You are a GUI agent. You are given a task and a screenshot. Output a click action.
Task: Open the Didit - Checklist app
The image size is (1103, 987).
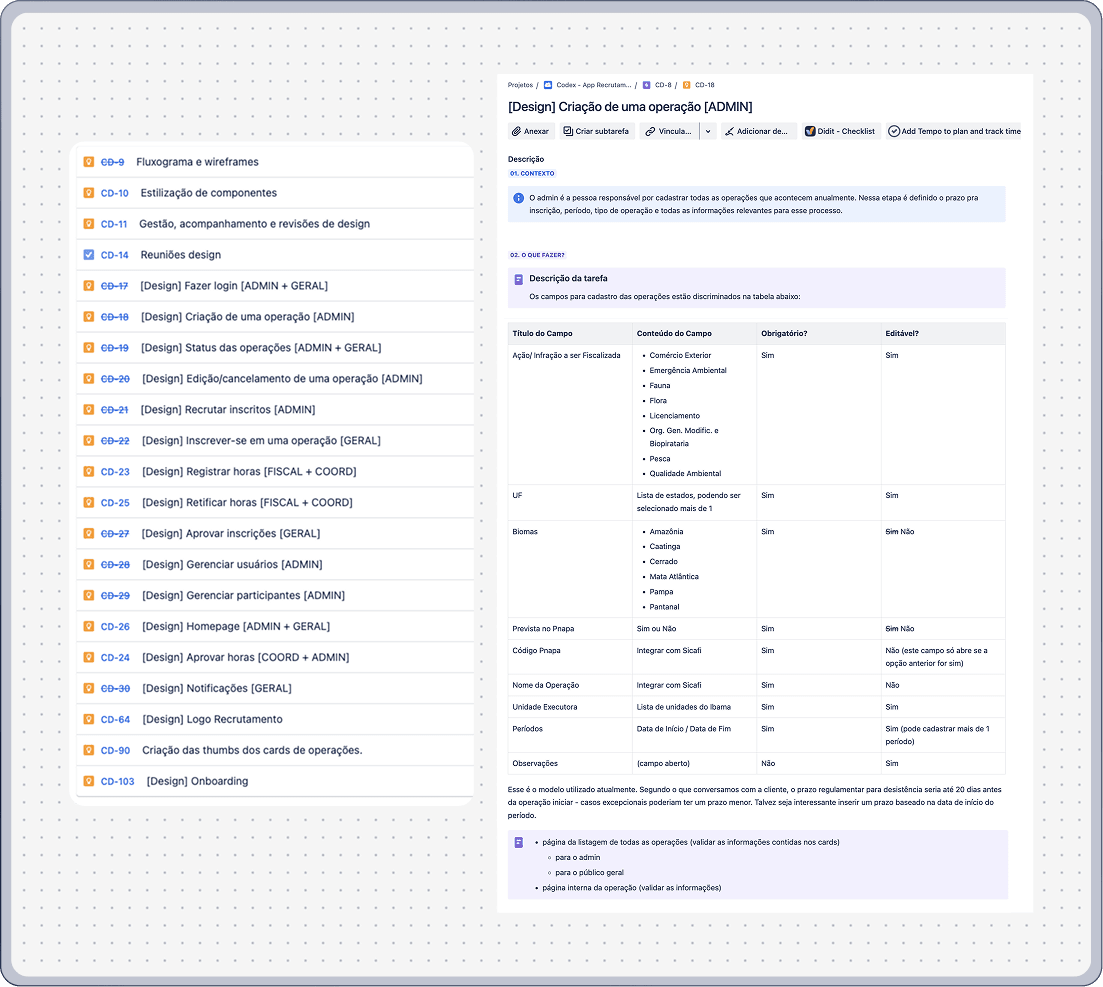tap(840, 131)
